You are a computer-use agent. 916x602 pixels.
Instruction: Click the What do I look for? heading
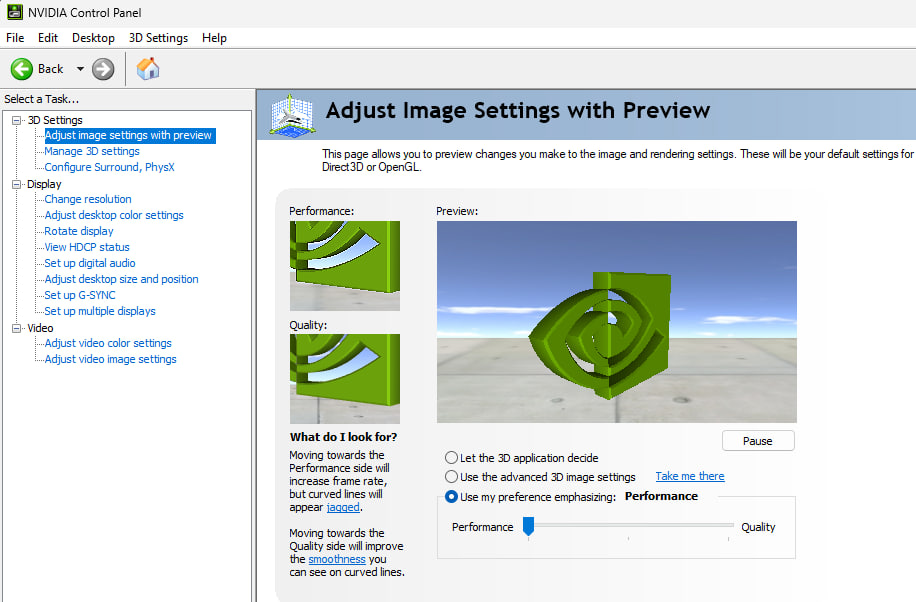click(344, 437)
